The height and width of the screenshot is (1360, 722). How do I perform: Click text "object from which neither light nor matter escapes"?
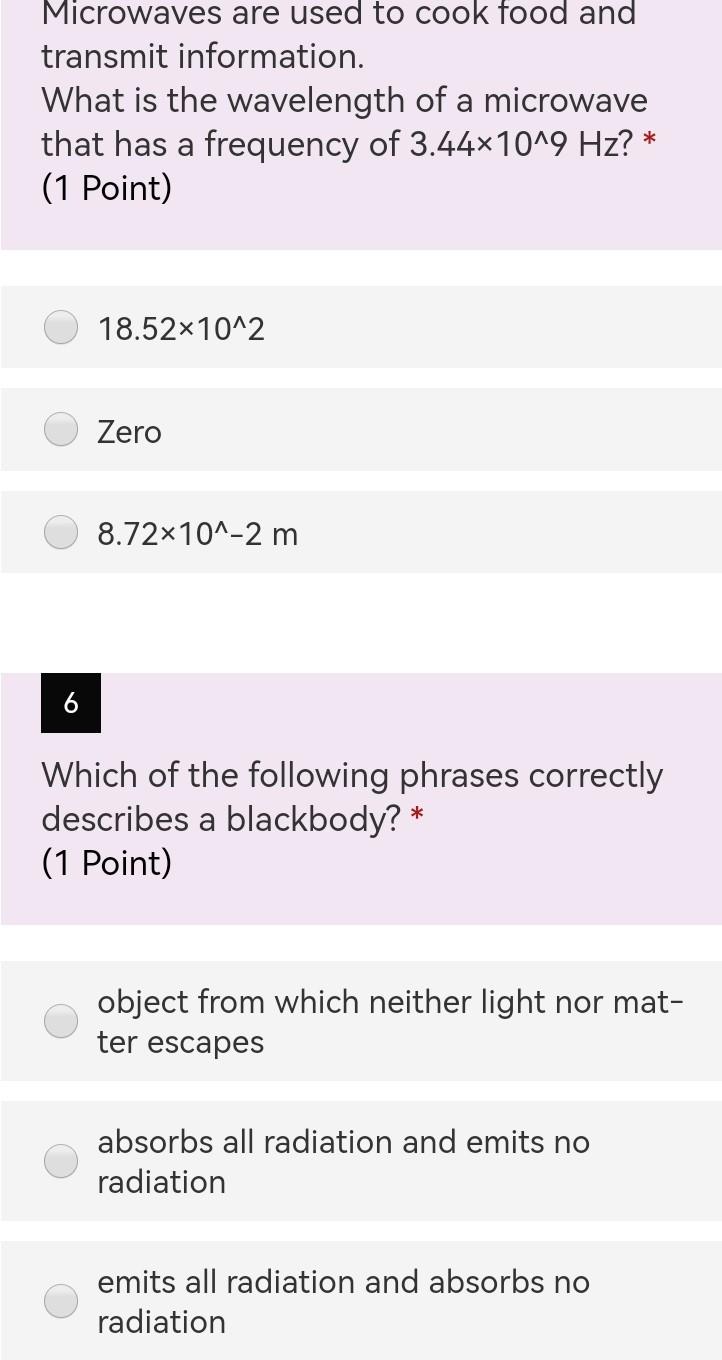tap(390, 1021)
